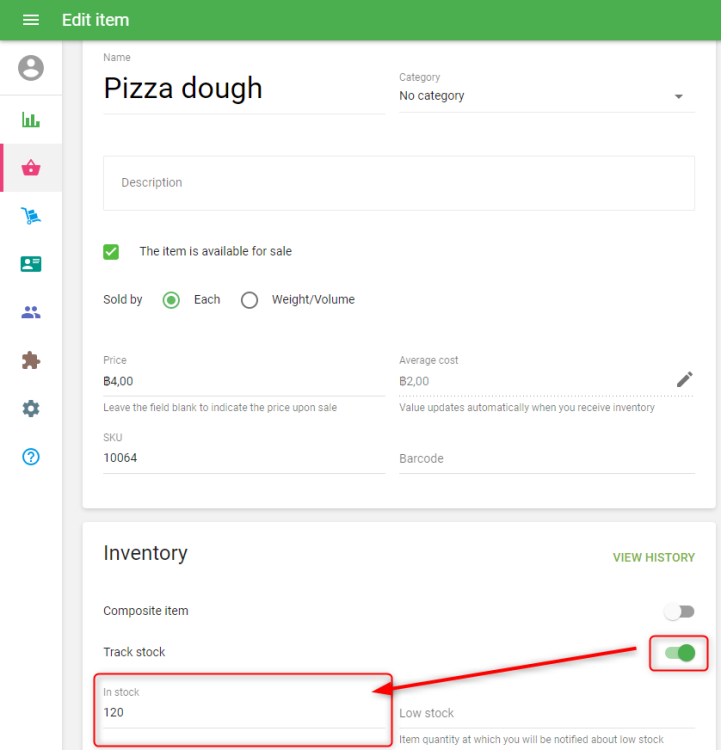Go to the Reports bar chart icon
Viewport: 721px width, 750px height.
31,120
